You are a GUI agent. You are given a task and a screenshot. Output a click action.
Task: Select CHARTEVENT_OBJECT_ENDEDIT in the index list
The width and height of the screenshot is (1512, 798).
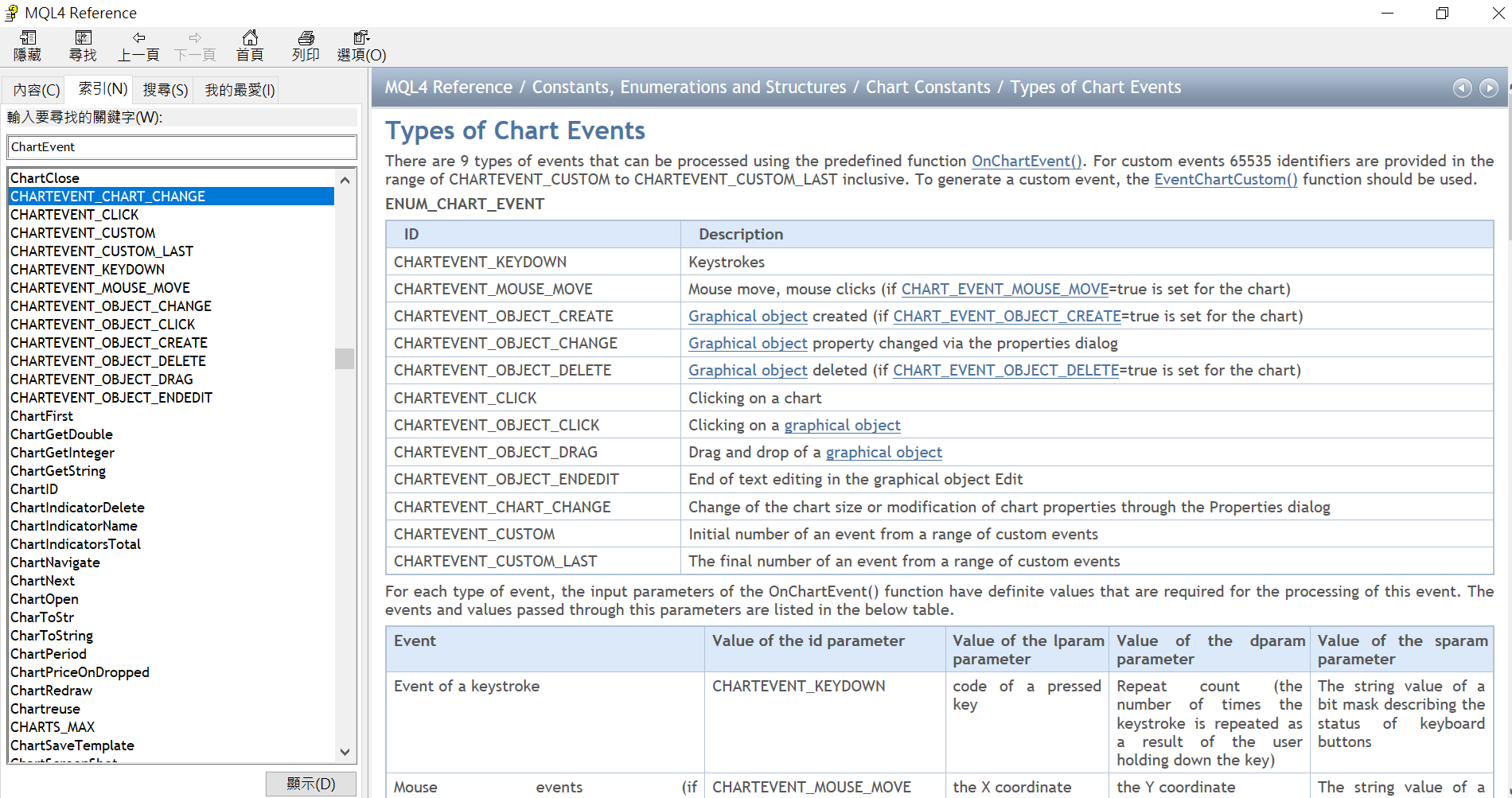tap(171, 398)
